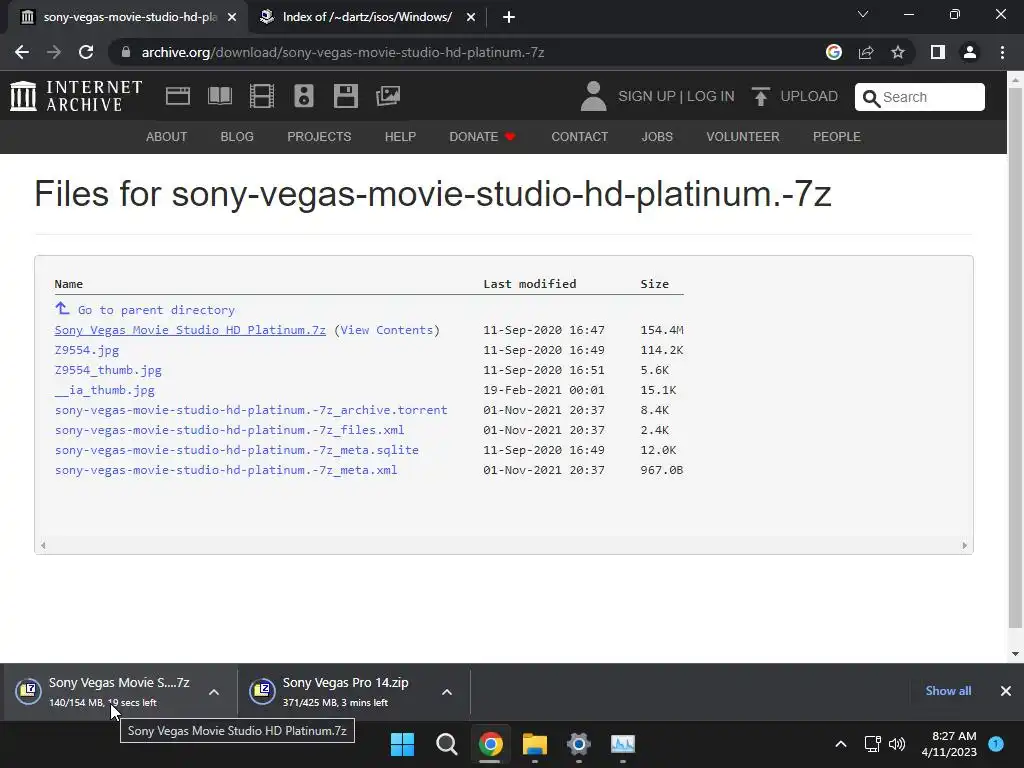Open the Chrome three-dot menu
The height and width of the screenshot is (768, 1024).
coord(1002,52)
